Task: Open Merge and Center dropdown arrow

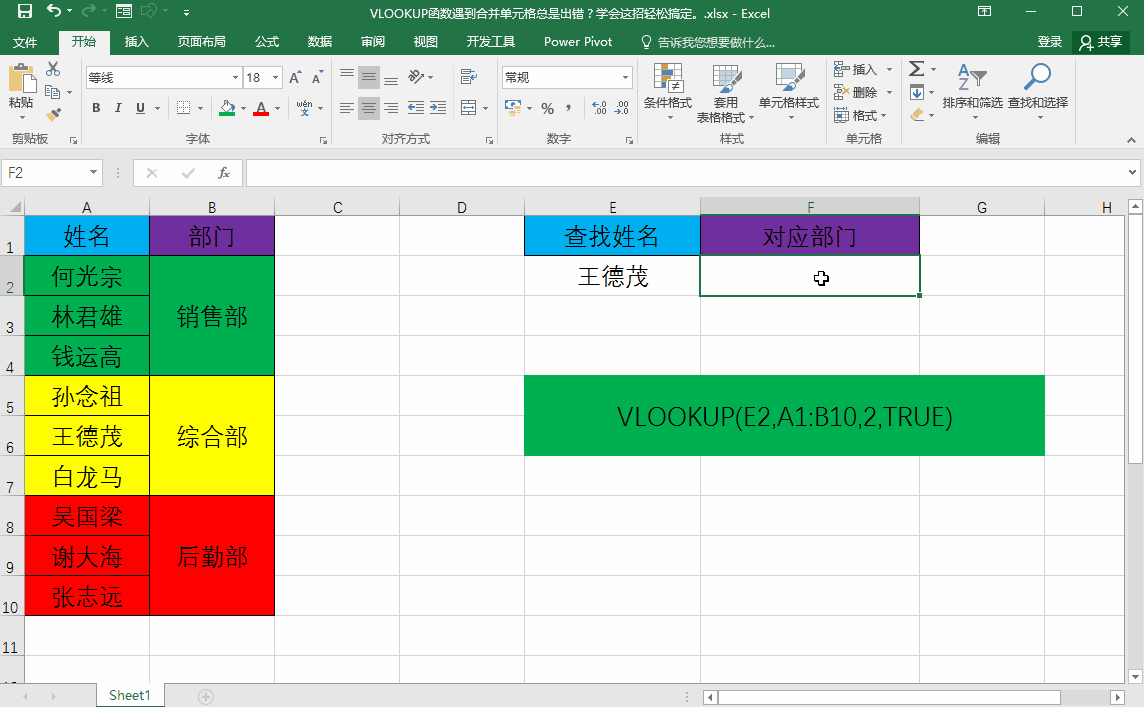Action: click(x=485, y=109)
